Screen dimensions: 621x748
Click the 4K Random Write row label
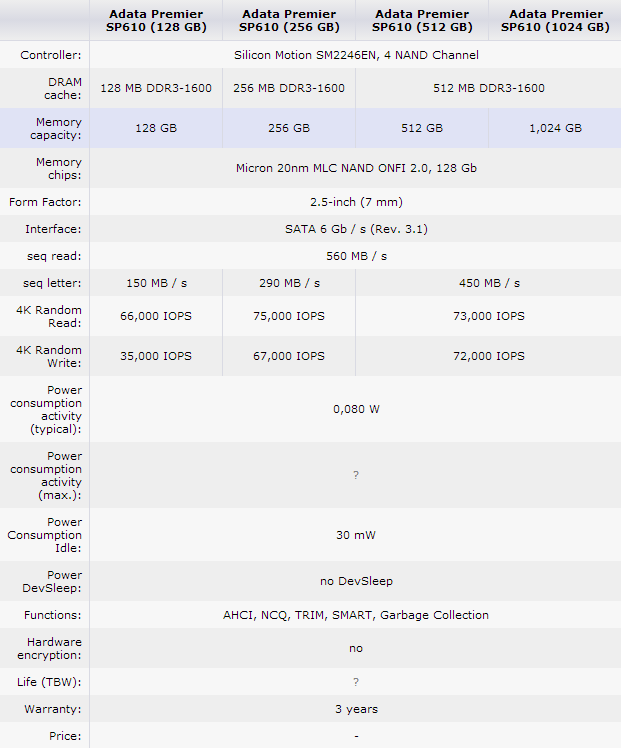pos(49,356)
